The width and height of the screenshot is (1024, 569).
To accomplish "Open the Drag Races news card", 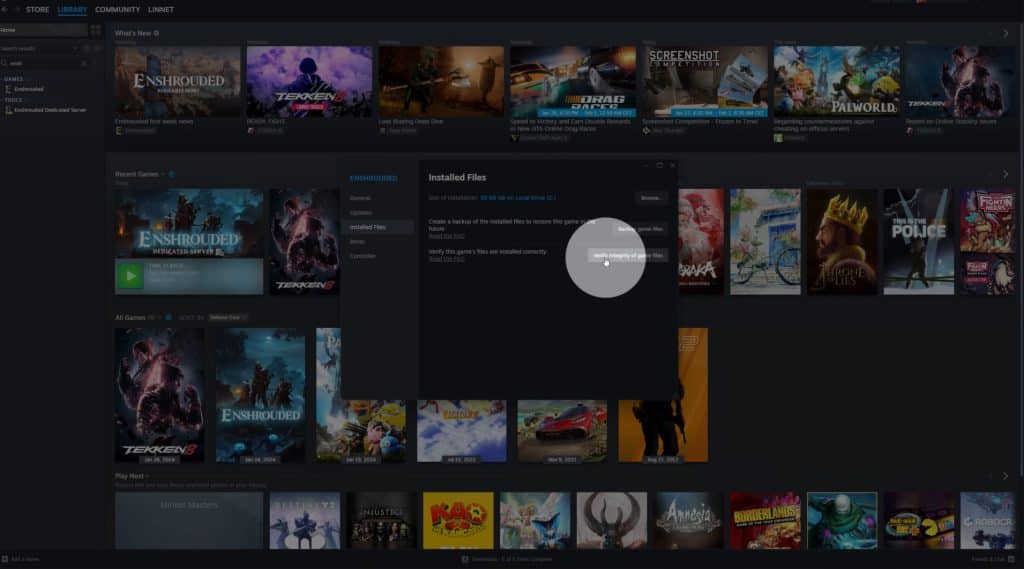I will pyautogui.click(x=573, y=82).
